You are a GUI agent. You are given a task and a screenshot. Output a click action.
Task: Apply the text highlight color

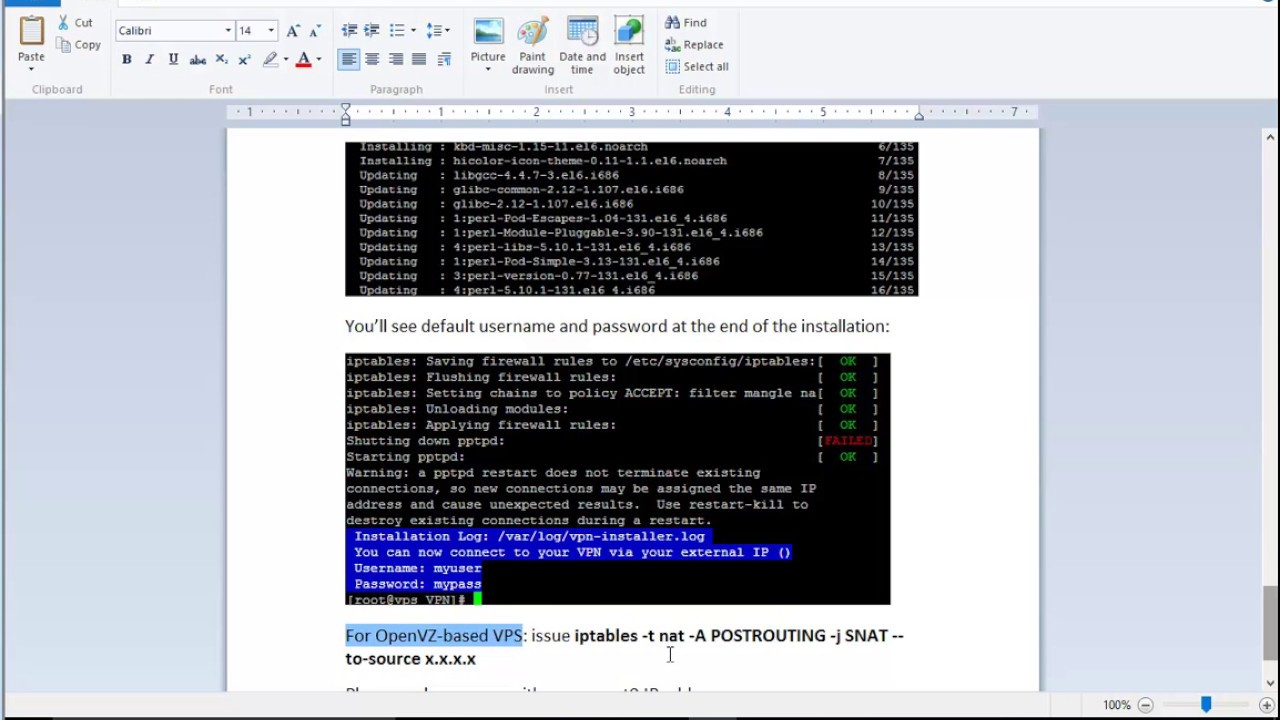point(270,60)
